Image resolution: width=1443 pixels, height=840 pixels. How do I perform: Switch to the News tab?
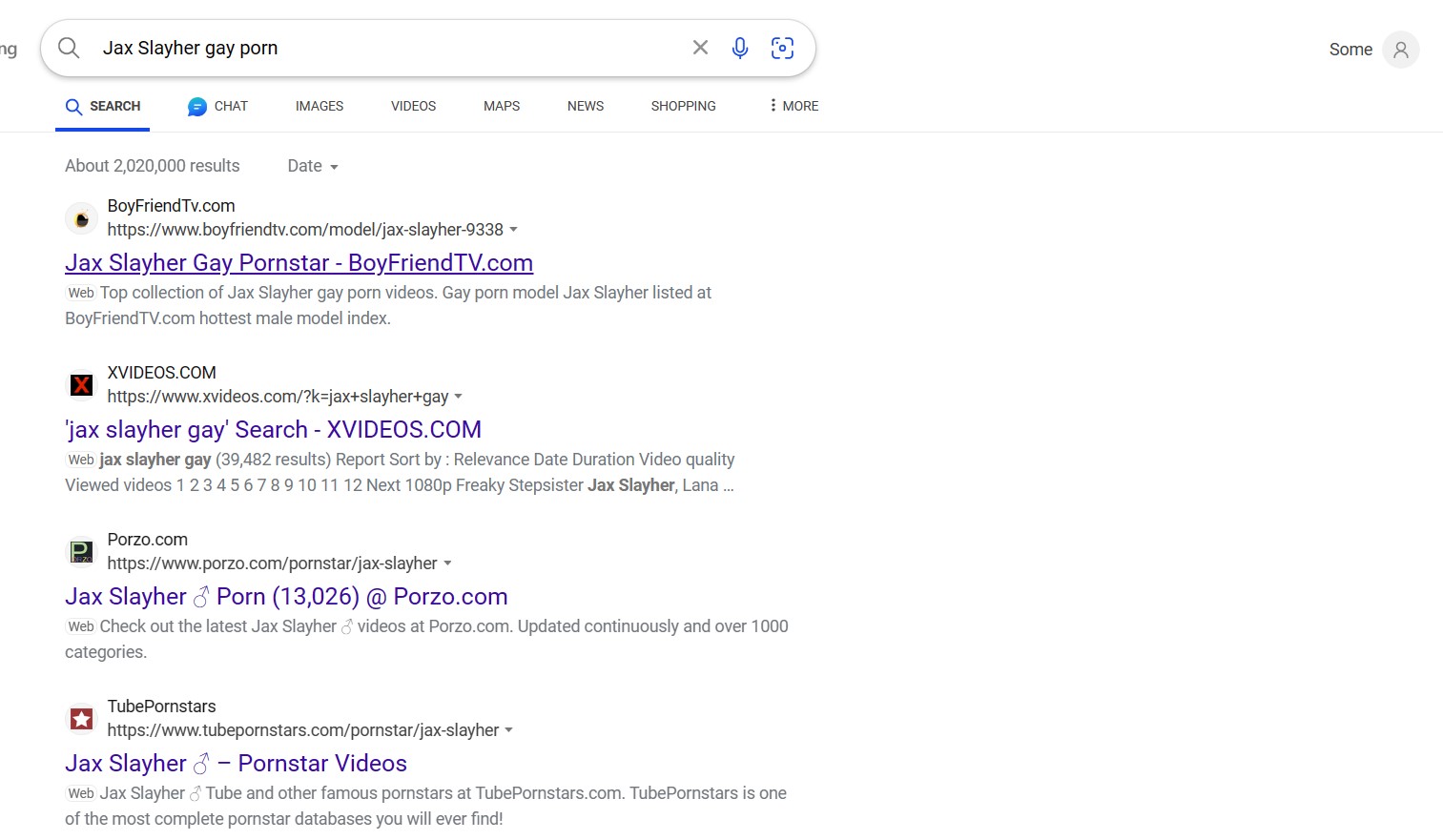pyautogui.click(x=586, y=106)
